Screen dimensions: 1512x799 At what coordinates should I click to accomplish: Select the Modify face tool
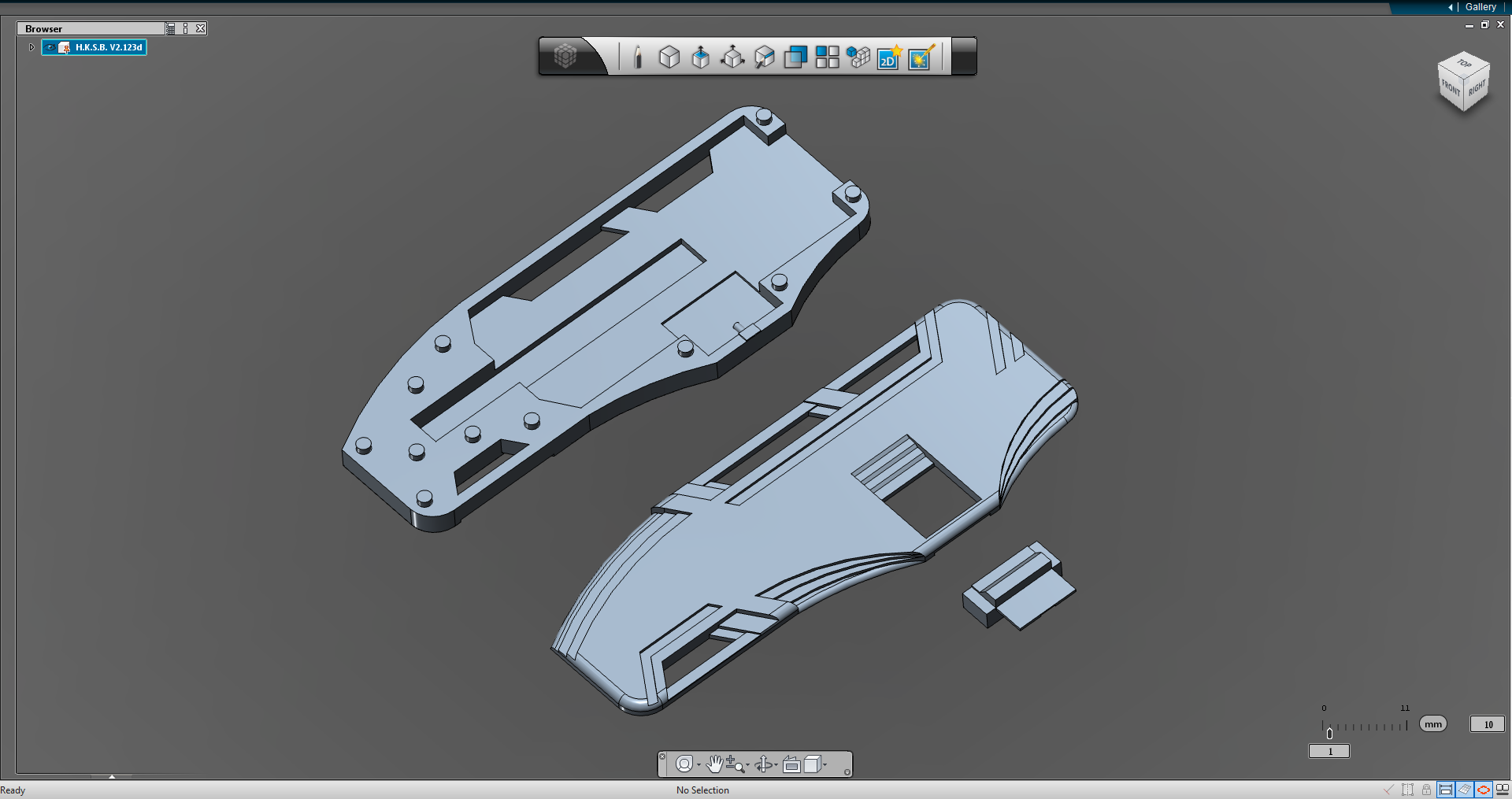coord(764,57)
